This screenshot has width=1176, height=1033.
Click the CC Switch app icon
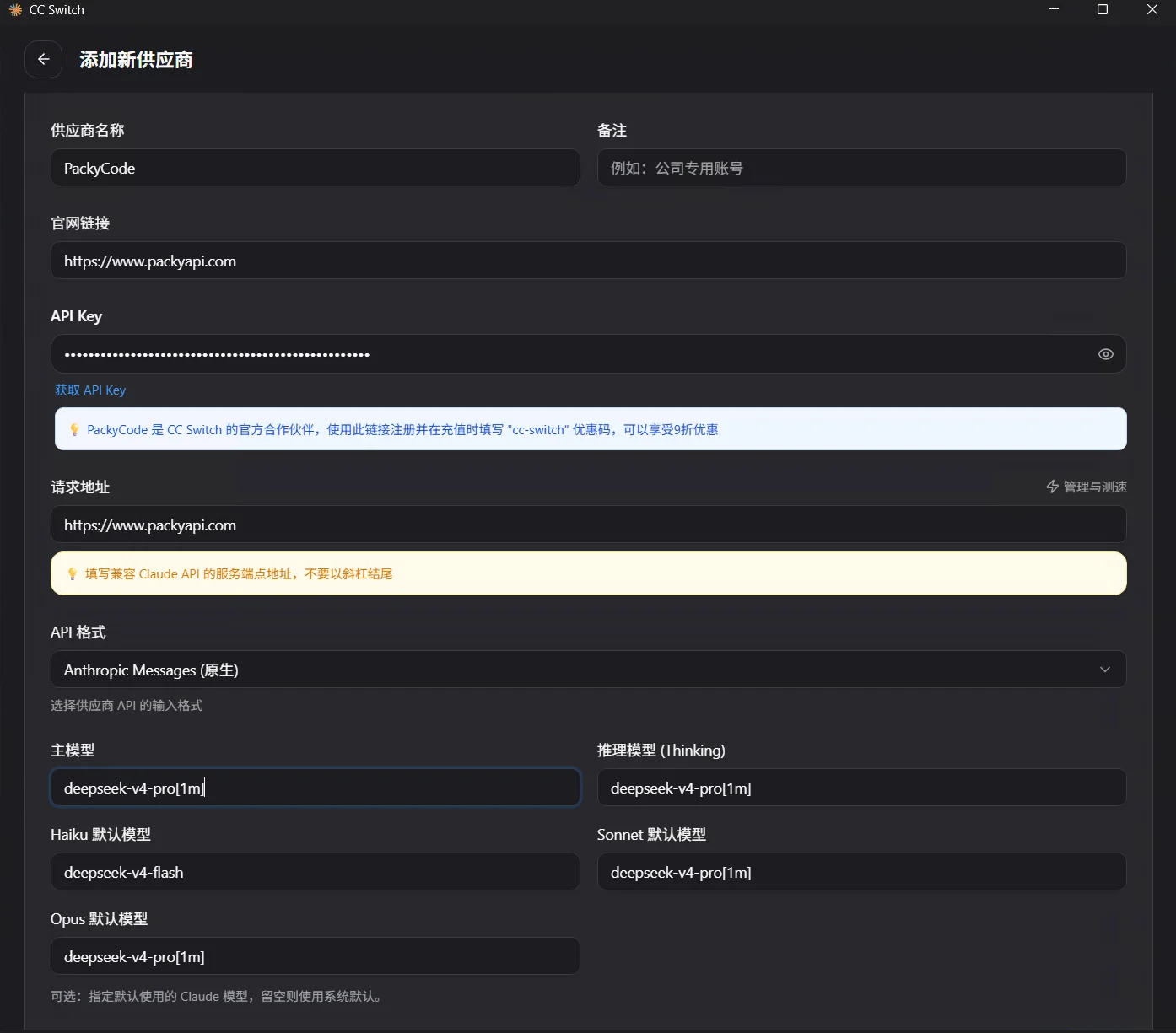tap(15, 10)
